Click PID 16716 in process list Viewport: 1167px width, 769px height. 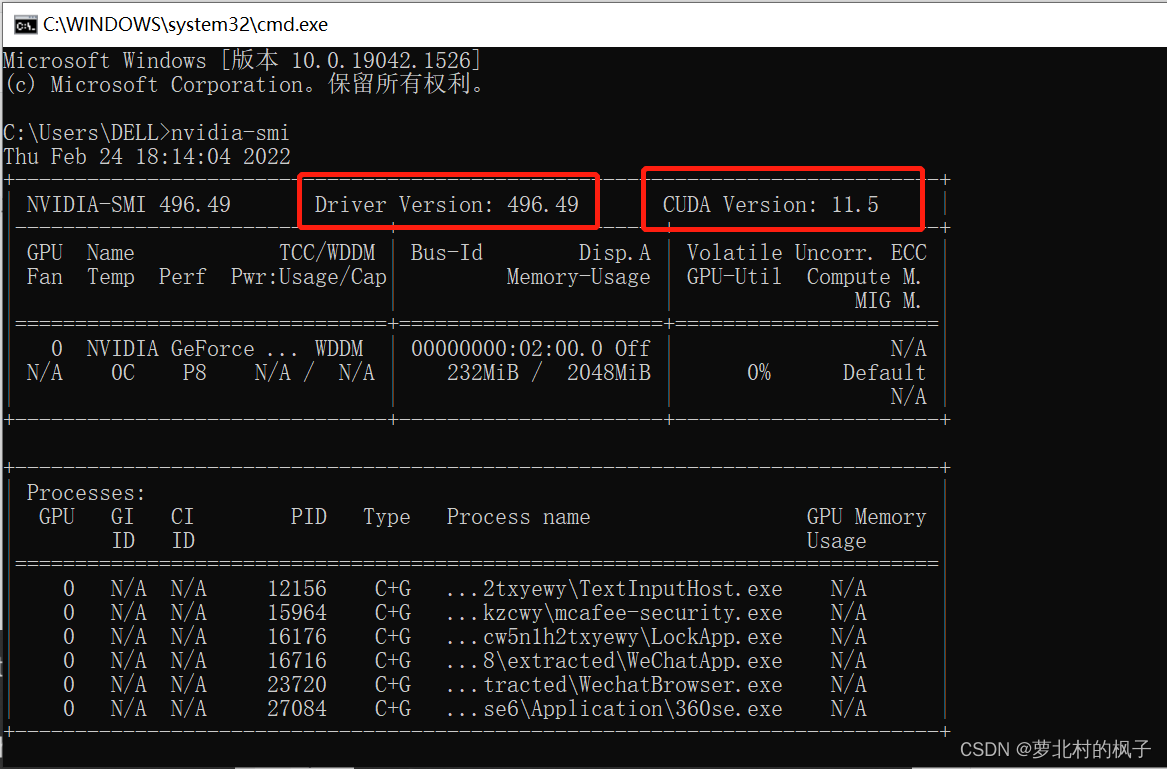tap(297, 660)
